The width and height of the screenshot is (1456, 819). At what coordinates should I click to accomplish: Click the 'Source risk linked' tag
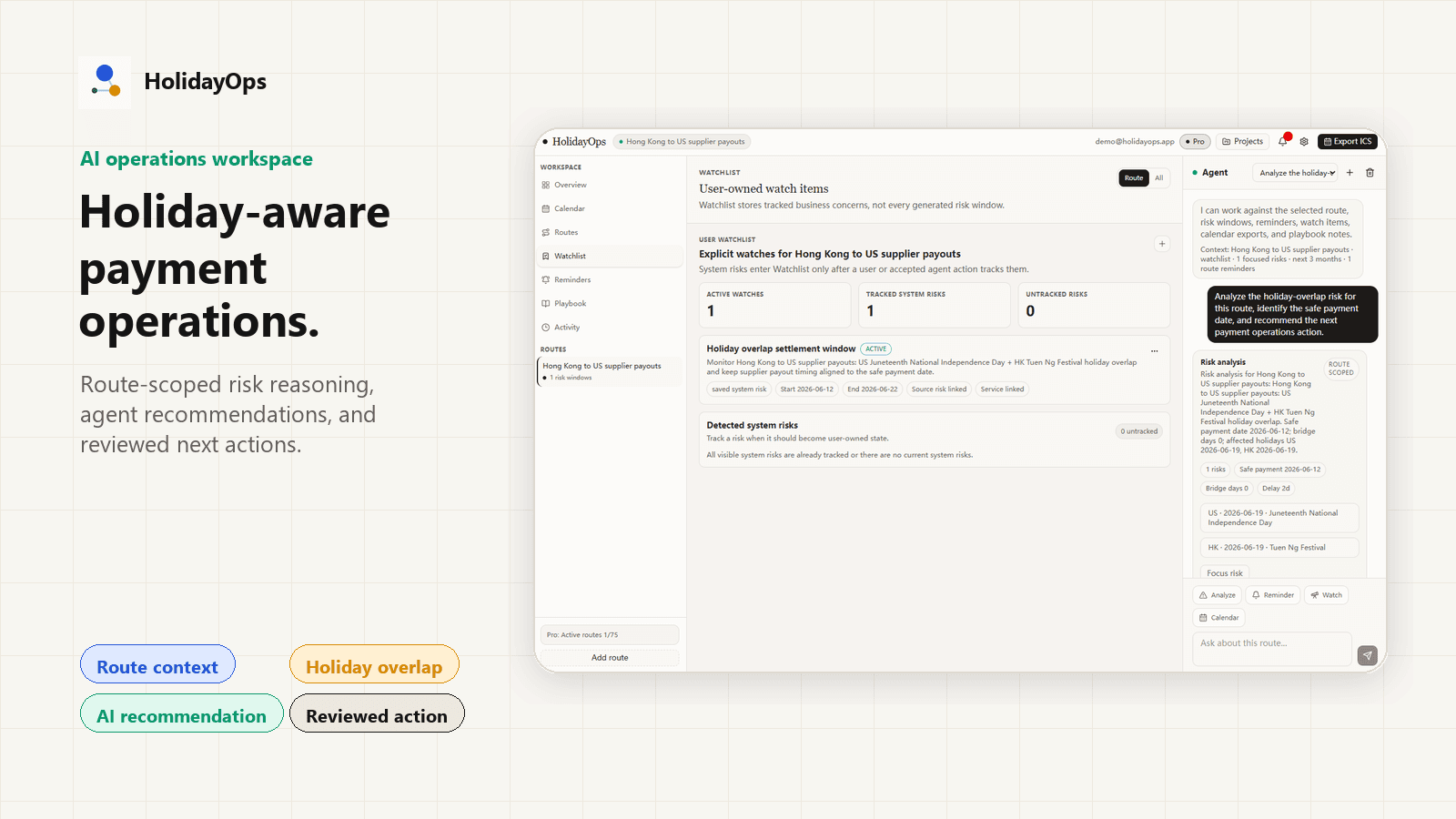pyautogui.click(x=939, y=389)
